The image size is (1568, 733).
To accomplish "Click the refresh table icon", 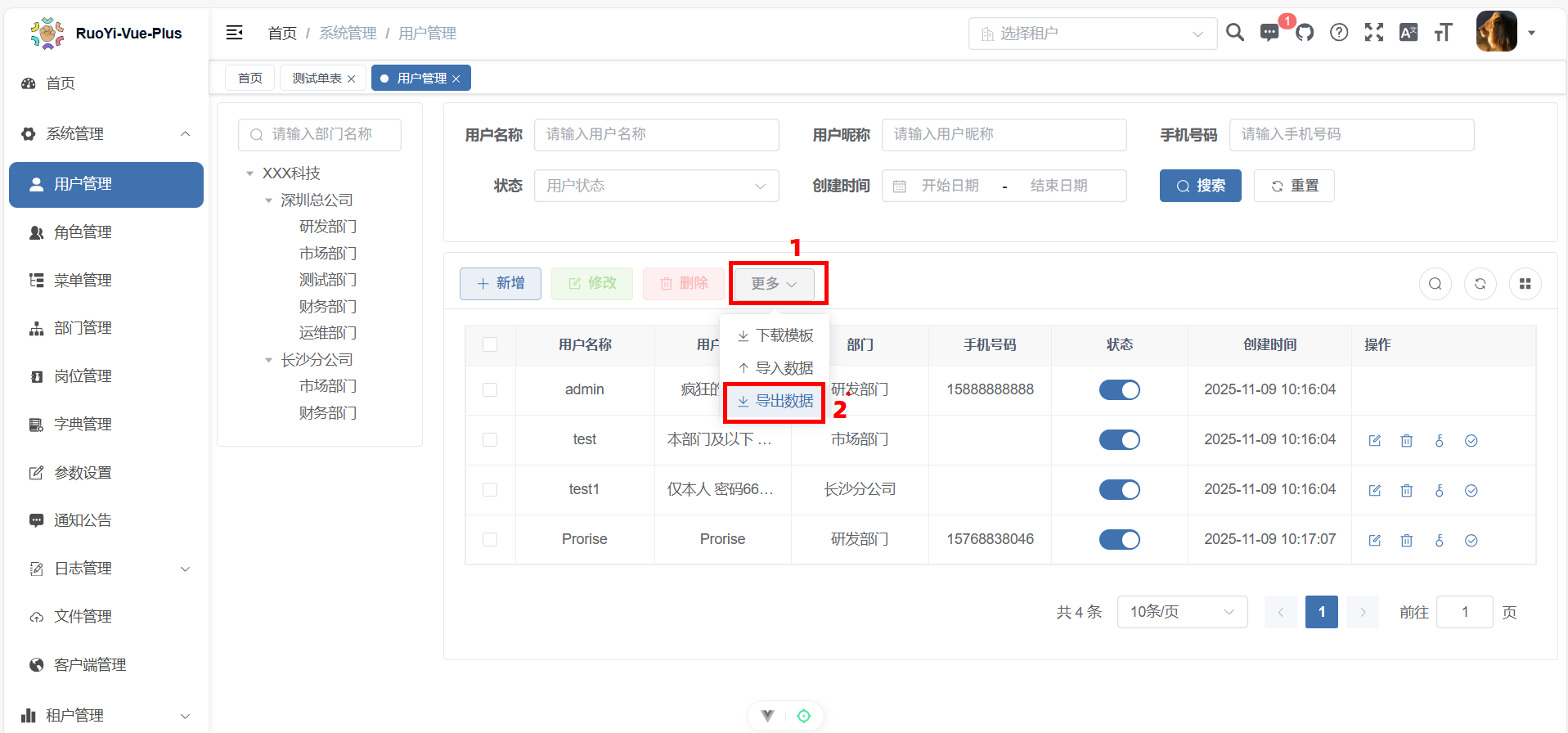I will click(1480, 284).
